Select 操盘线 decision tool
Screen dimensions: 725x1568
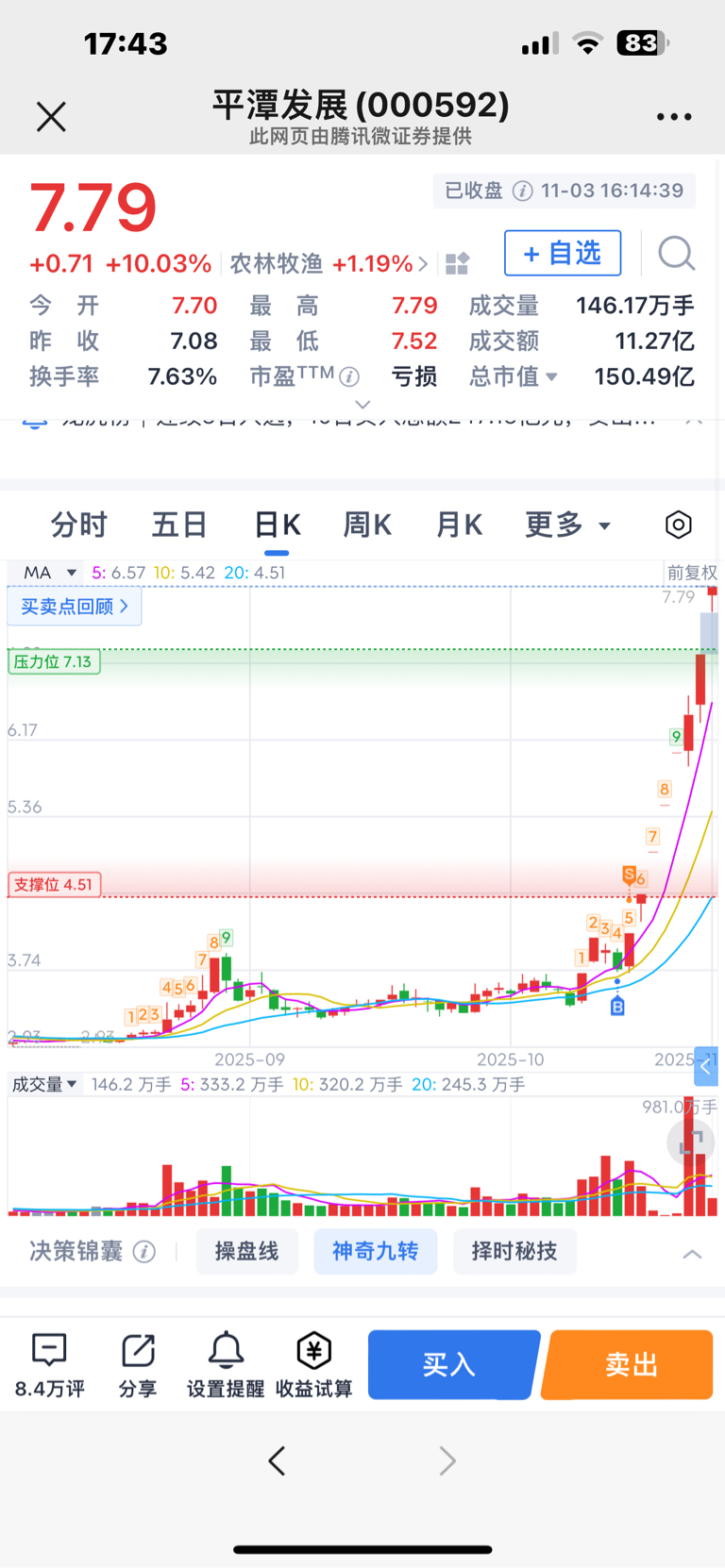pos(246,1252)
